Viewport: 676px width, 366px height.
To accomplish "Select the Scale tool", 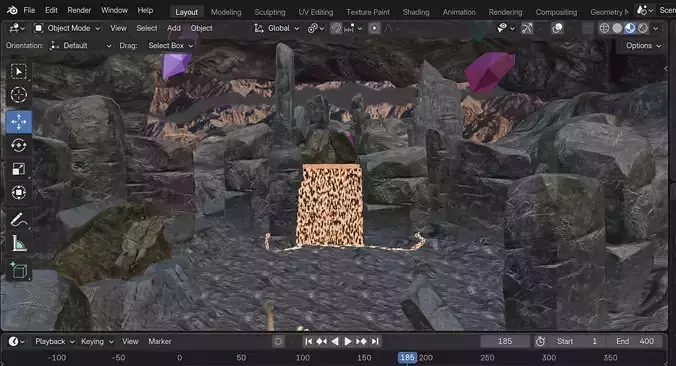I will click(19, 169).
